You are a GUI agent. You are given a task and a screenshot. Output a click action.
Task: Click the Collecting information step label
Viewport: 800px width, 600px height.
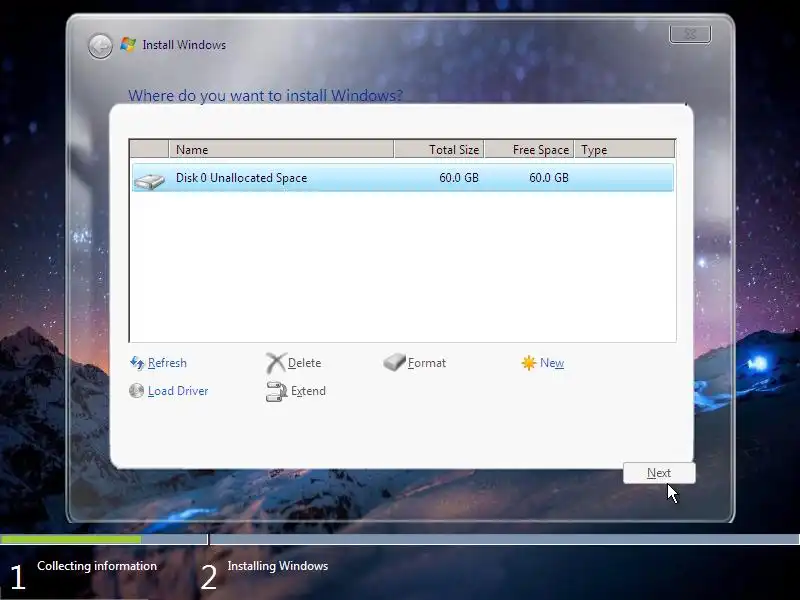(97, 566)
